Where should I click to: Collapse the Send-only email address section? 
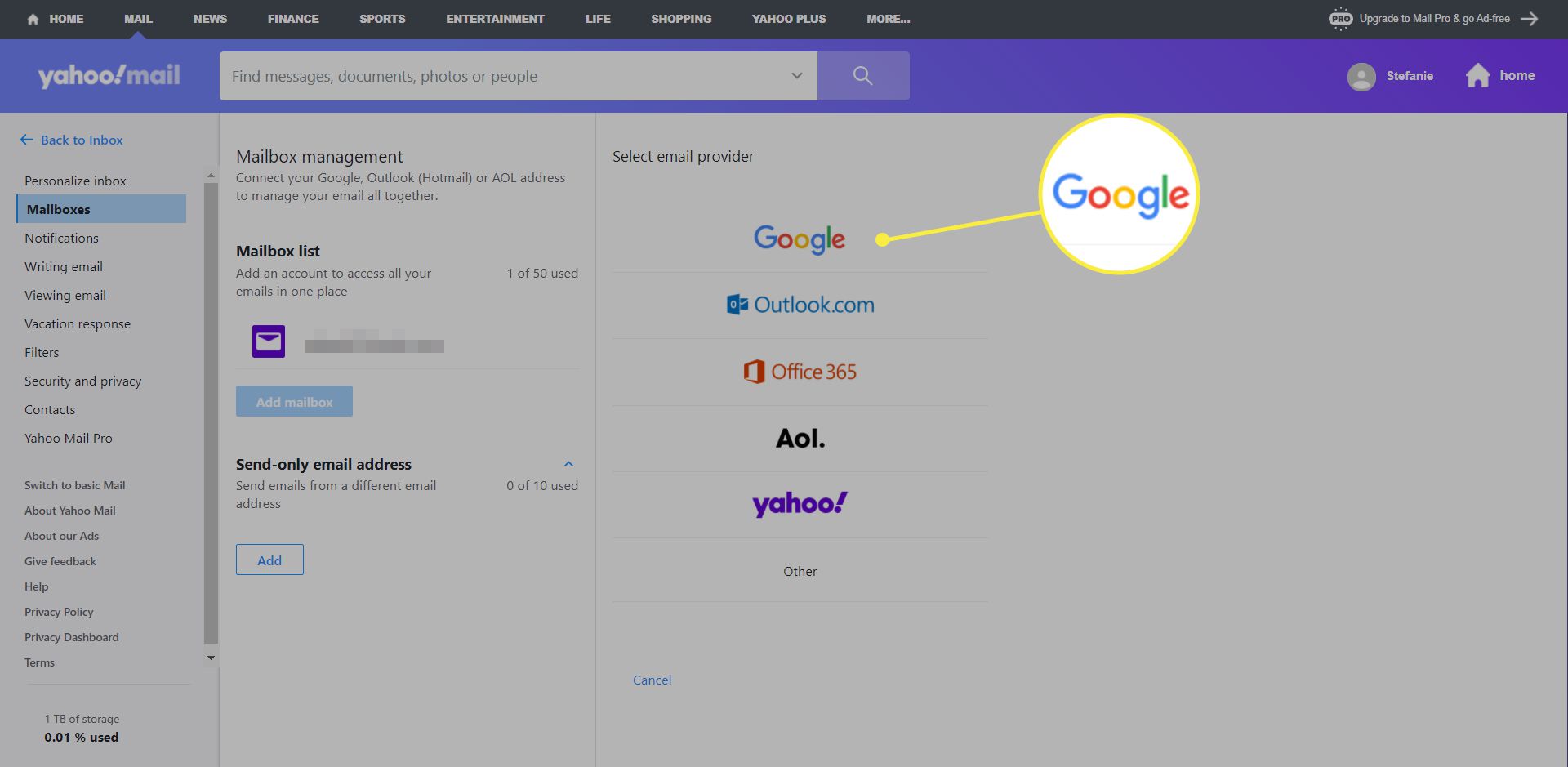point(568,464)
